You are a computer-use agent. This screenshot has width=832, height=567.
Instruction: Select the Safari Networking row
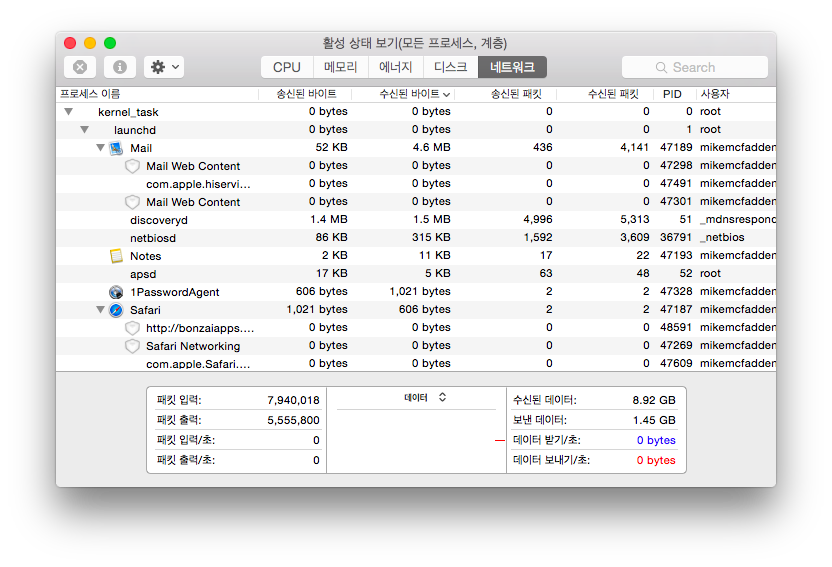coord(416,346)
